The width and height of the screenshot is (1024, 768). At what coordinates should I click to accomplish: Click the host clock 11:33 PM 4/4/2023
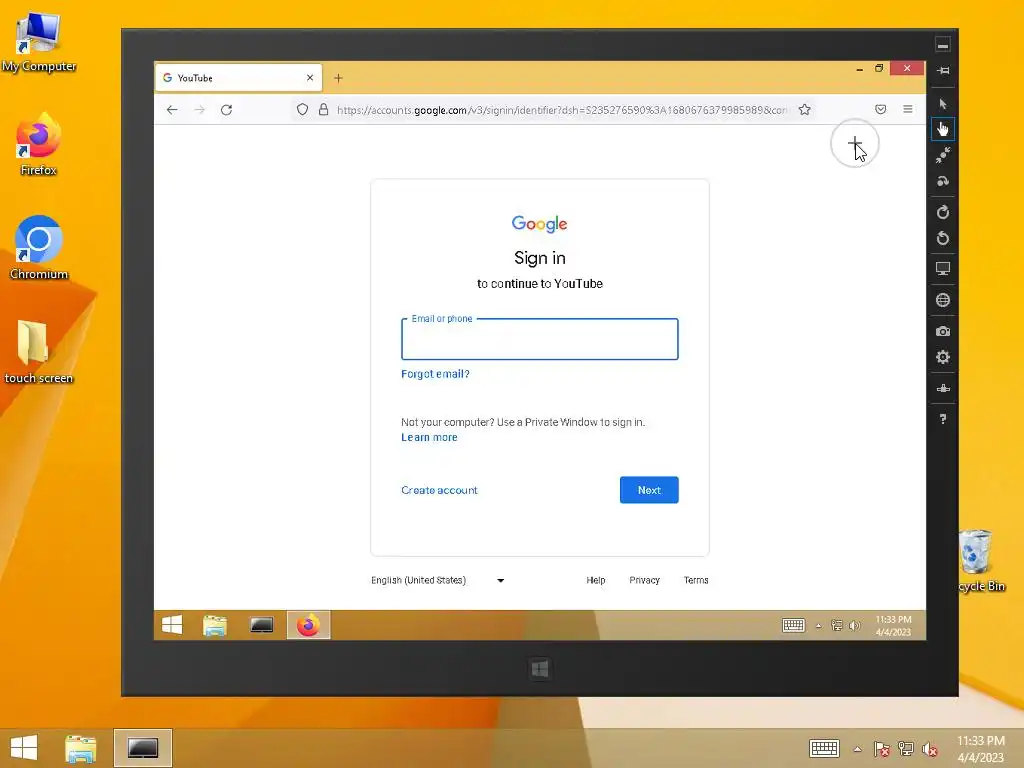(980, 748)
